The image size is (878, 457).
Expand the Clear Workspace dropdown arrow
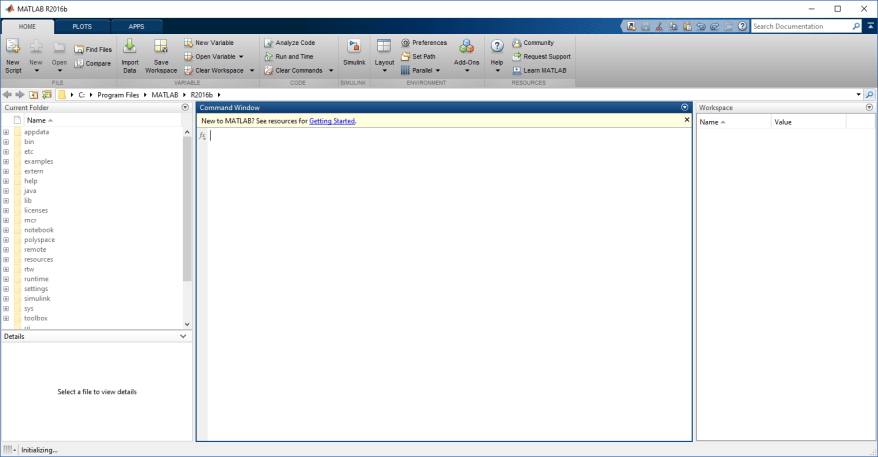pos(252,71)
